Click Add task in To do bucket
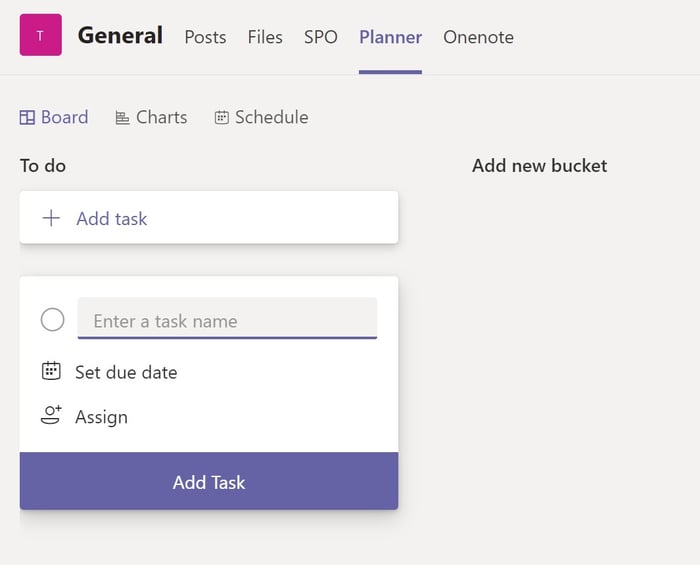The height and width of the screenshot is (565, 700). 209,218
